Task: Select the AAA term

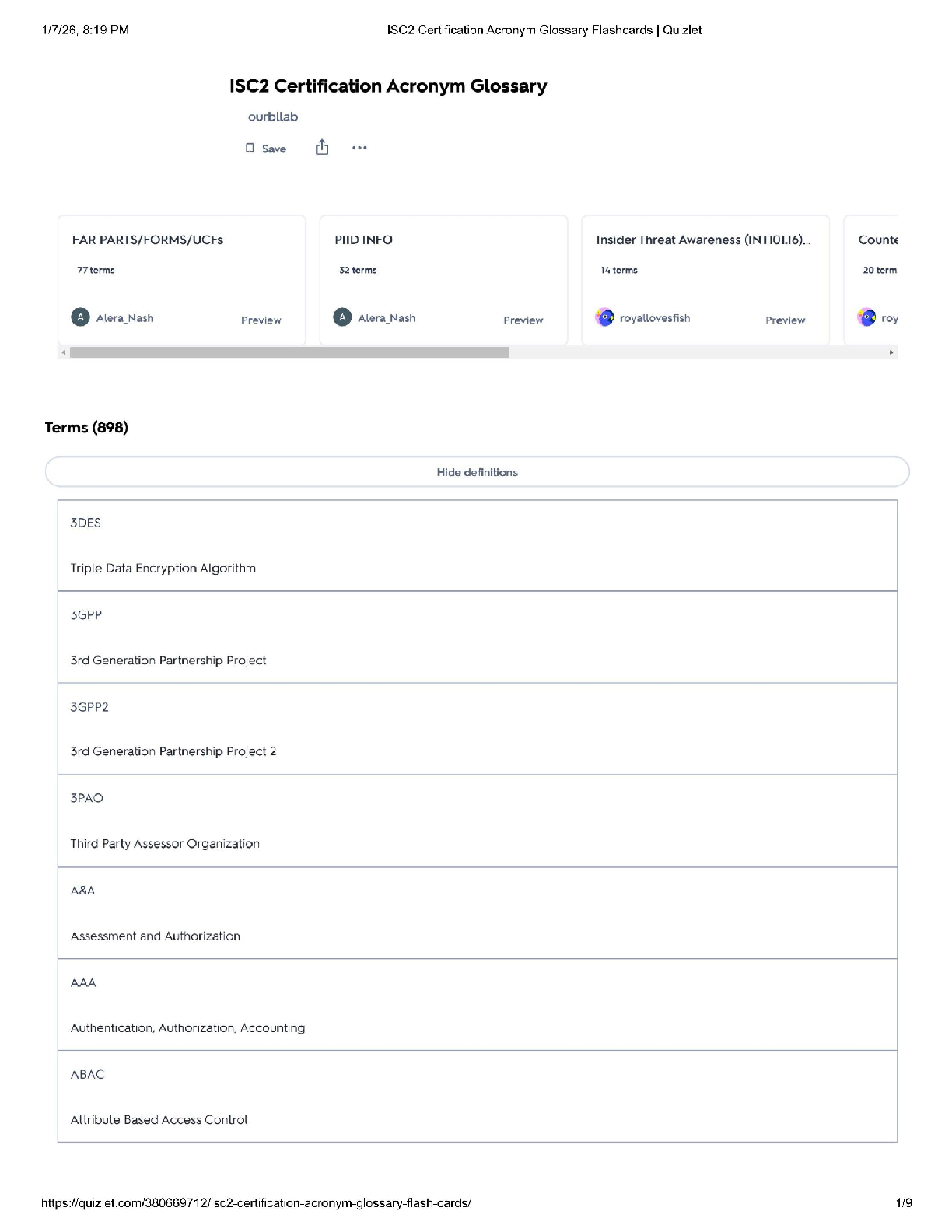Action: (83, 983)
